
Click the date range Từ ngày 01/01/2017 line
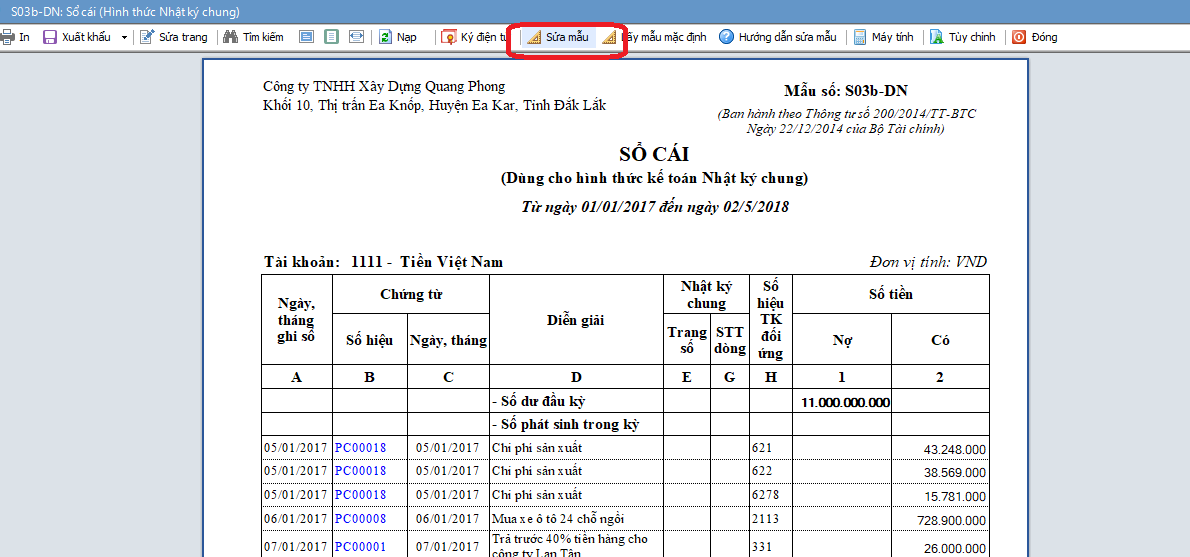tap(653, 206)
